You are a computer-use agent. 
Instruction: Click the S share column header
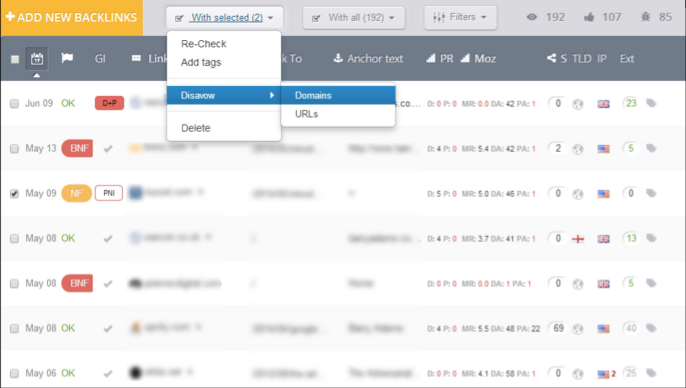pyautogui.click(x=556, y=59)
